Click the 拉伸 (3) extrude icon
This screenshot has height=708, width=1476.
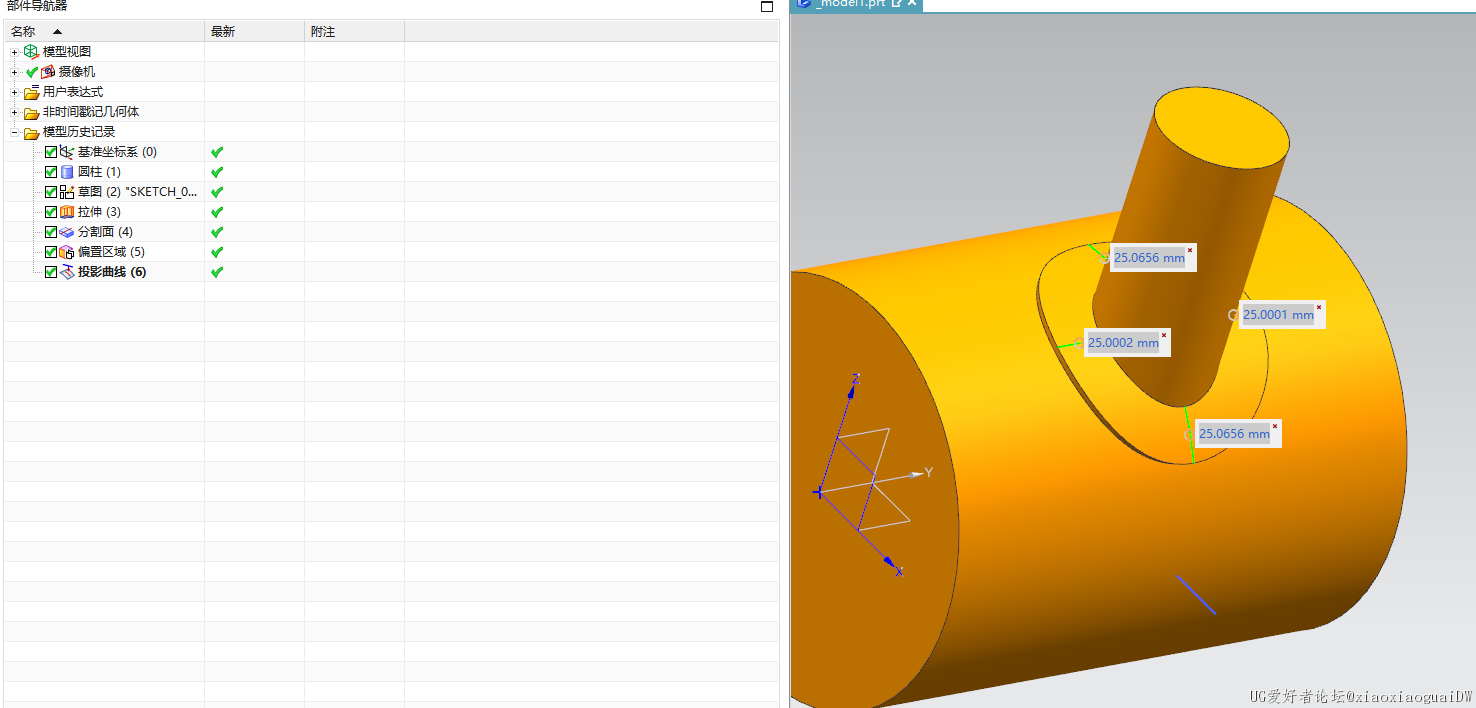[x=67, y=212]
